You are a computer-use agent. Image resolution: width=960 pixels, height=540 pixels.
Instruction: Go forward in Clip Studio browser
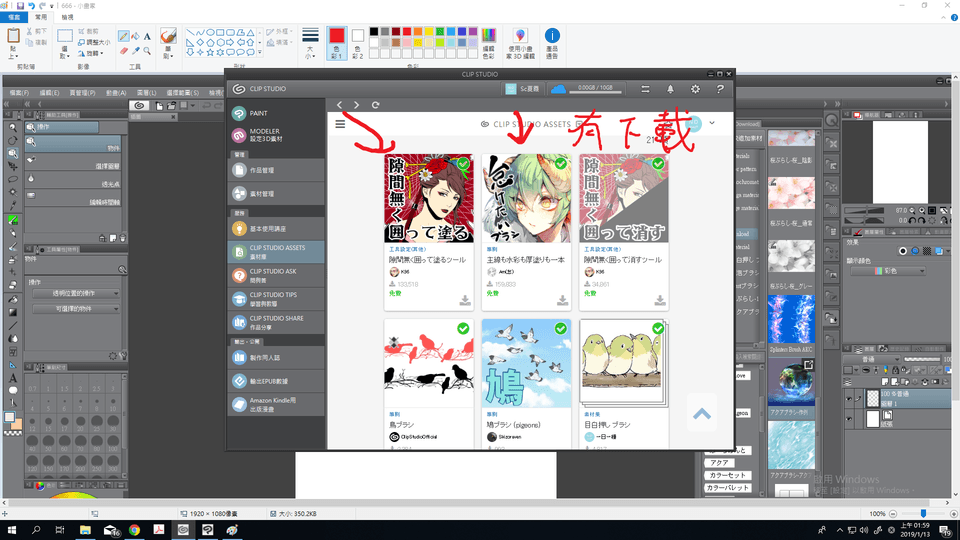(x=357, y=105)
